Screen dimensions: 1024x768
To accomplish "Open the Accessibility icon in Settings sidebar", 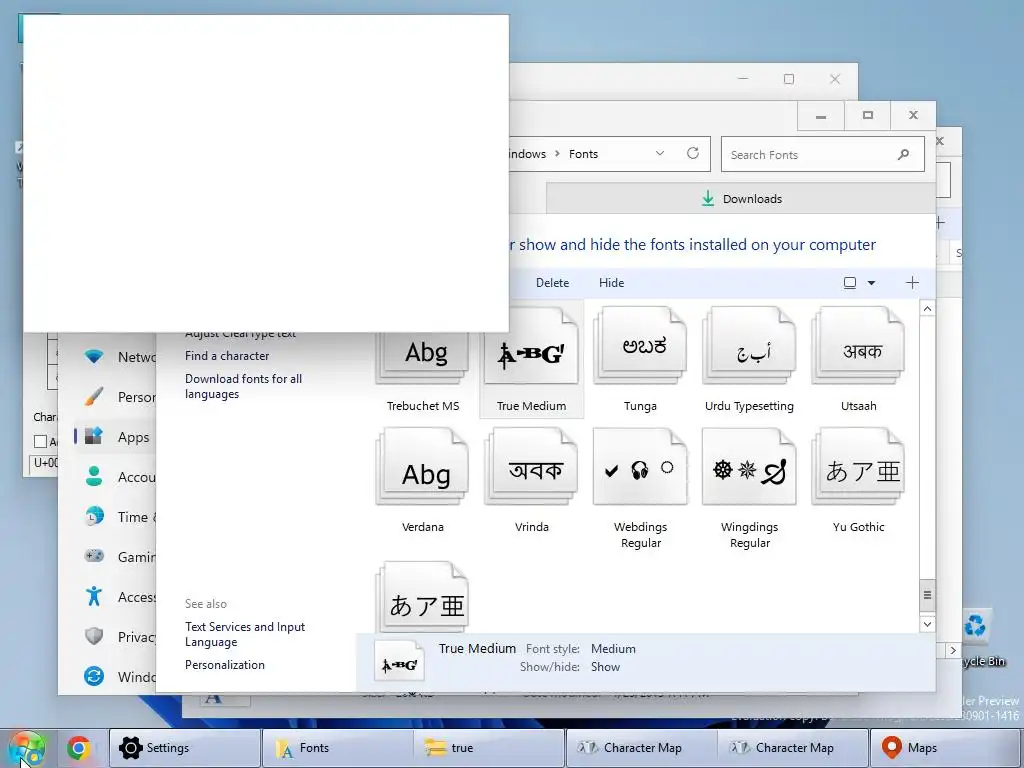I will click(x=94, y=596).
